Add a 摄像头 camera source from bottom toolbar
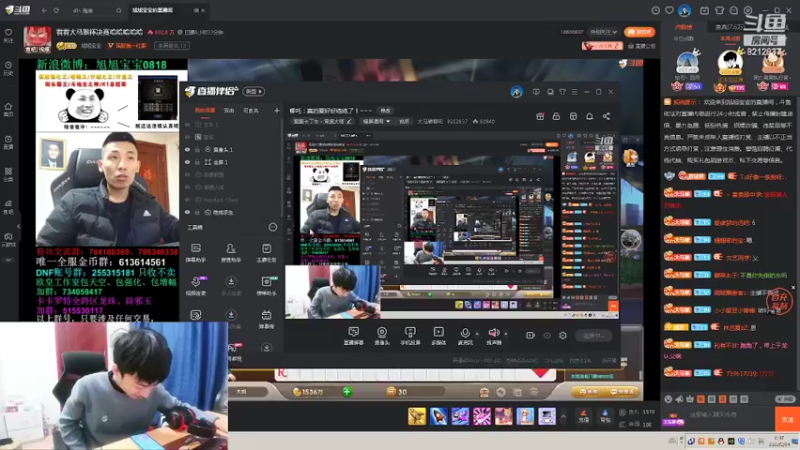Image resolution: width=800 pixels, height=450 pixels. click(x=382, y=336)
